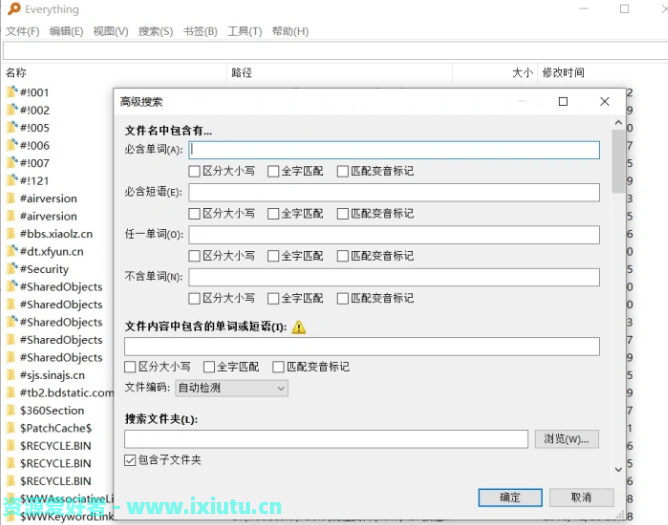Open the 帮助(H) menu
The image size is (668, 525).
(290, 31)
